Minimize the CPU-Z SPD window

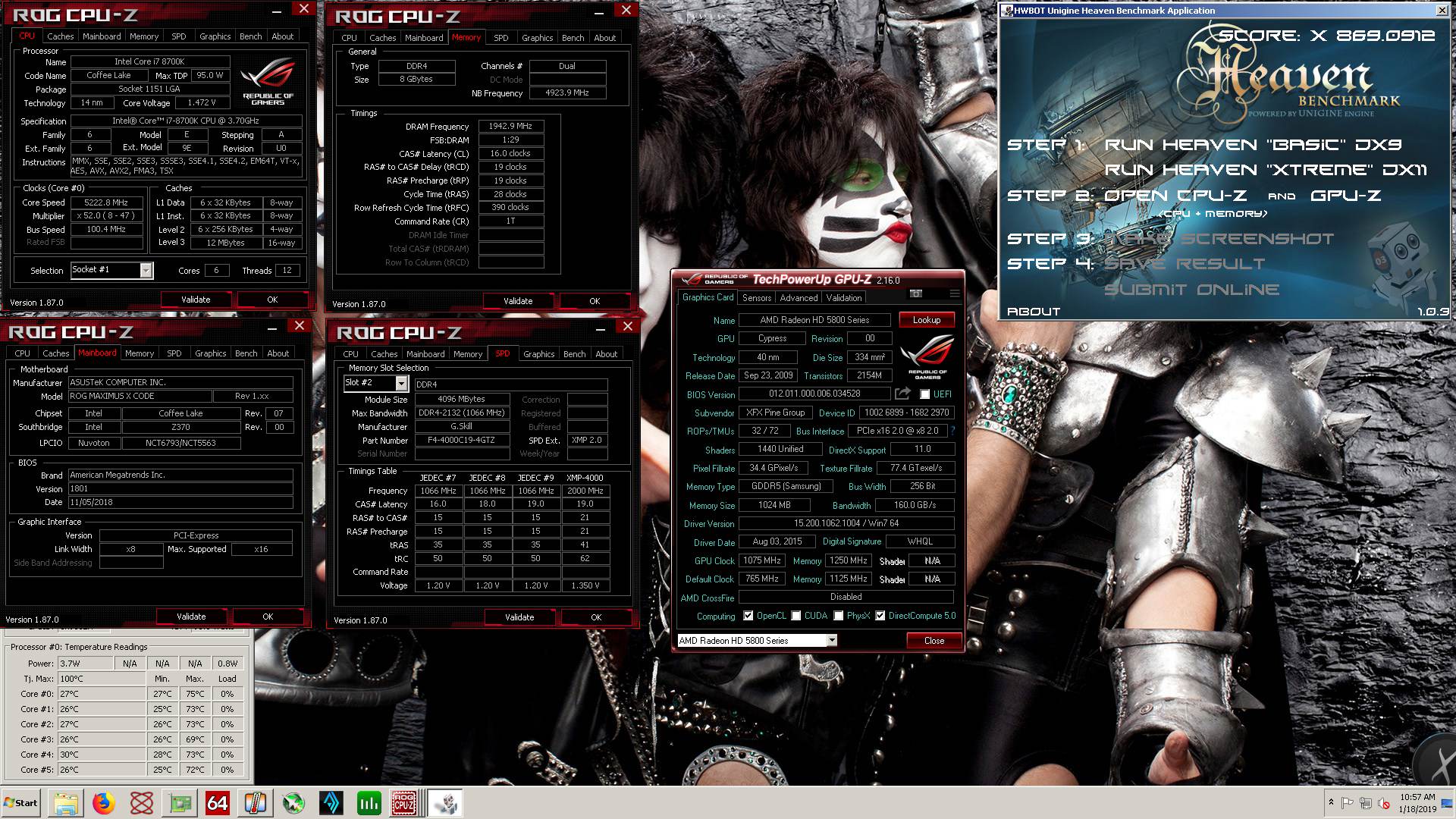[x=601, y=328]
